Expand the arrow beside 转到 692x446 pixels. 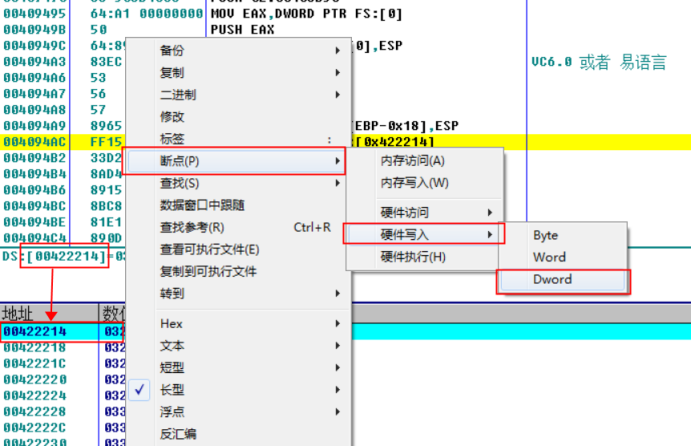coord(338,293)
